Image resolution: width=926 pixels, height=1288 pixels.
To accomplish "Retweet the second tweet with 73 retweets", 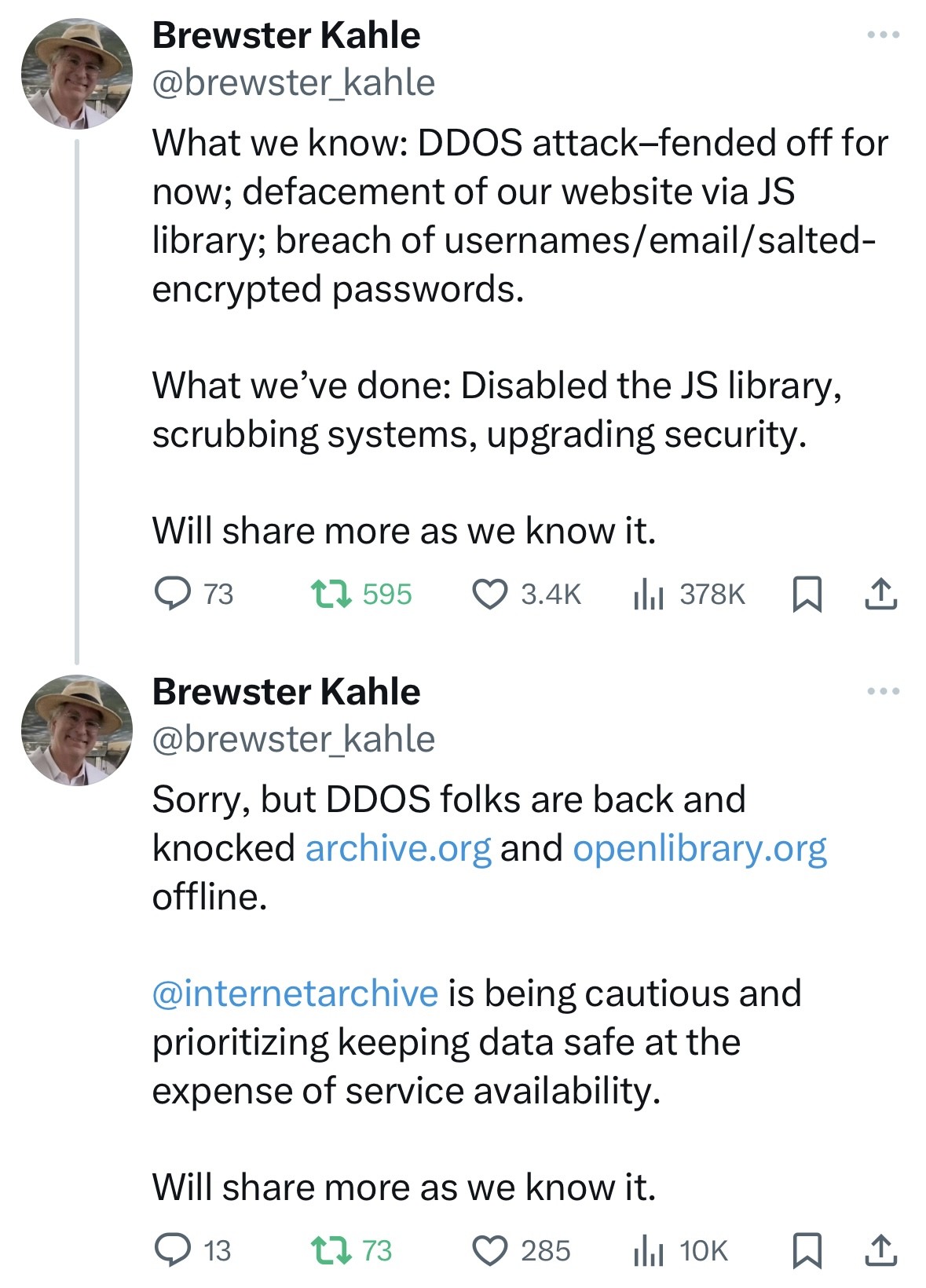I will (x=351, y=1250).
